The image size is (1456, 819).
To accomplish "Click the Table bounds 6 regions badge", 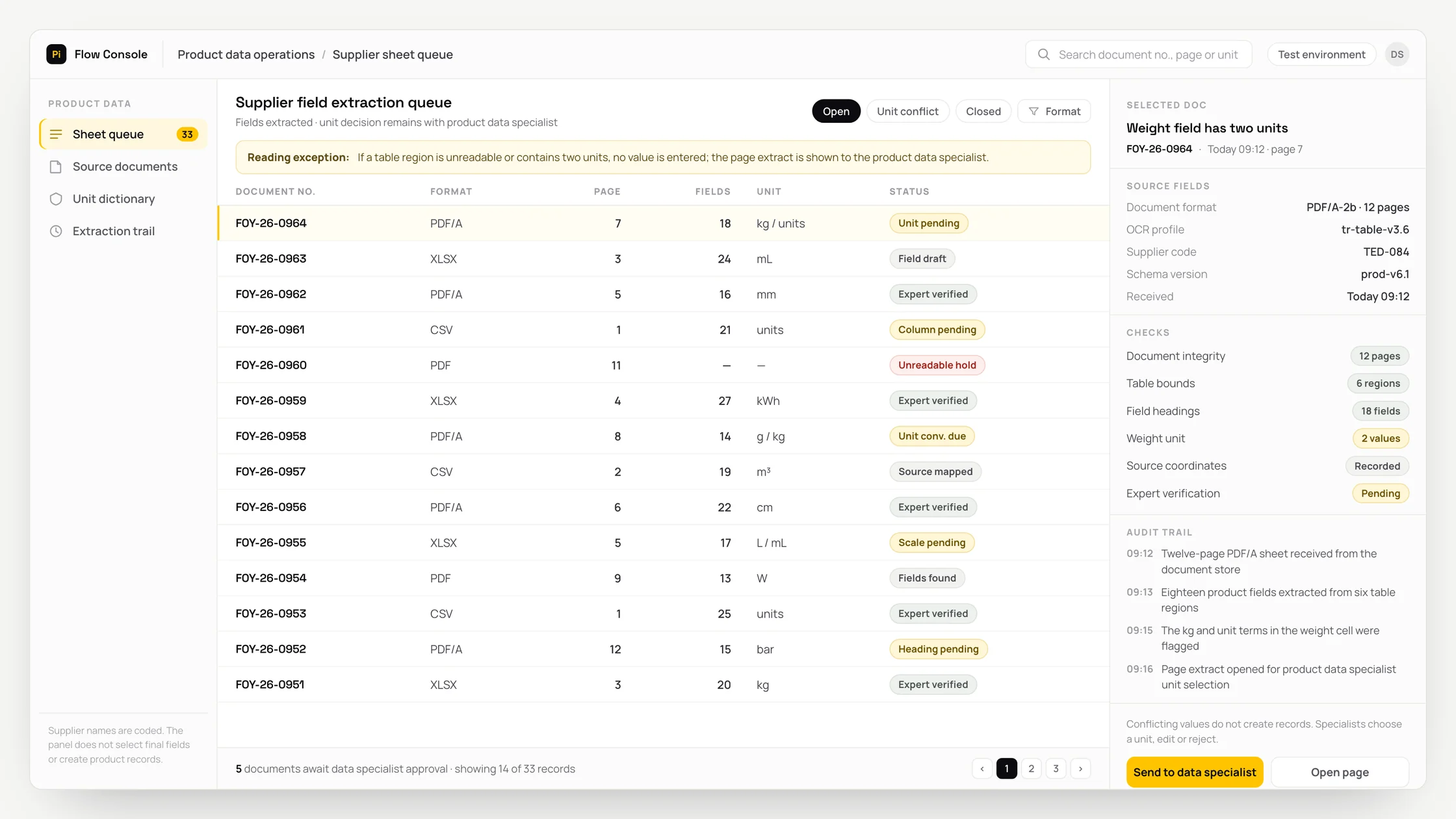I will (1378, 383).
